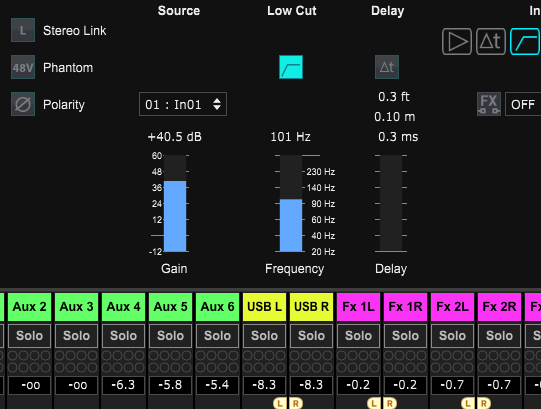Select the Fx 2R channel label

click(499, 307)
